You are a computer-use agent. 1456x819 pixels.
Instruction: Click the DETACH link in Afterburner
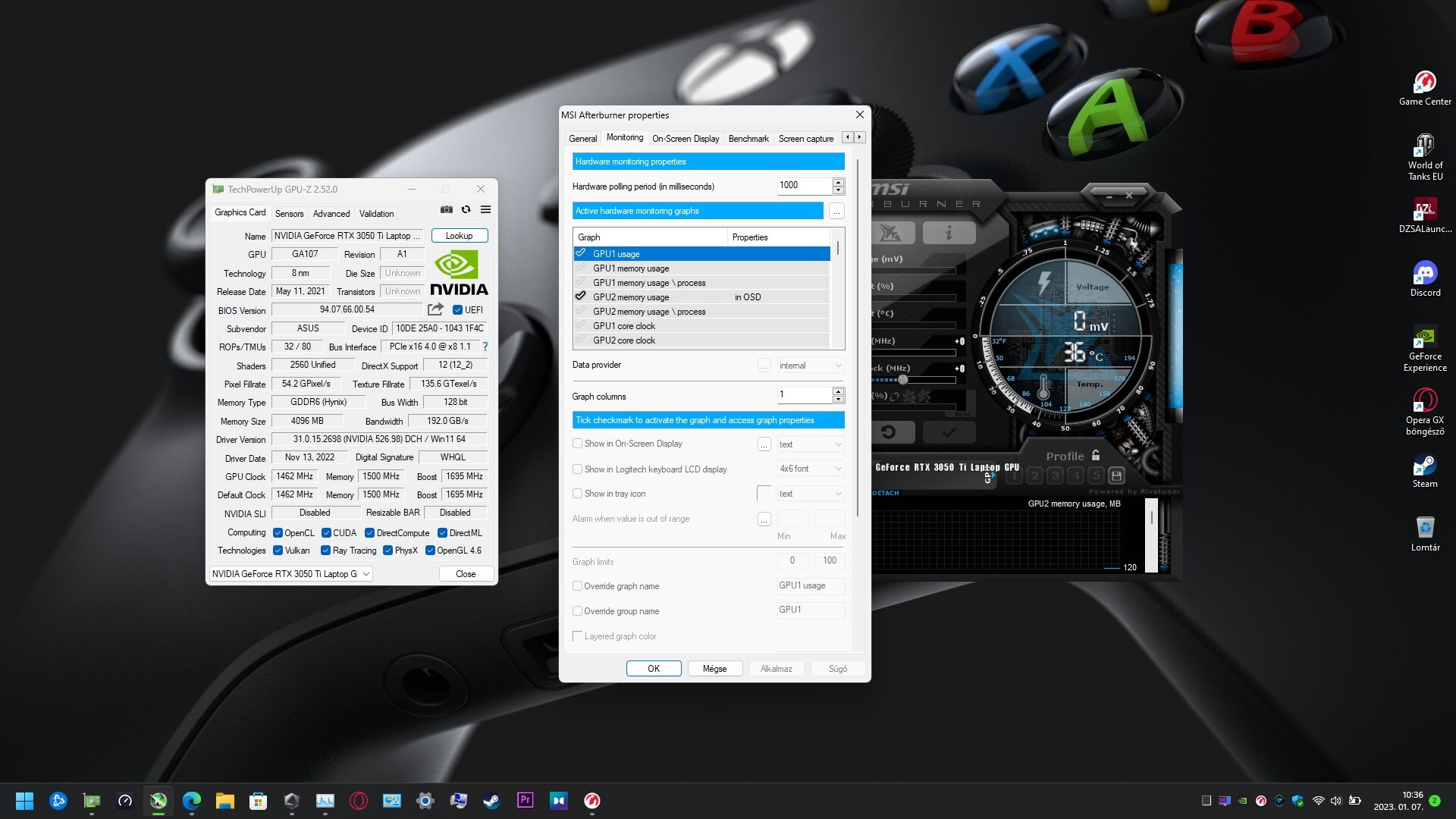(885, 493)
